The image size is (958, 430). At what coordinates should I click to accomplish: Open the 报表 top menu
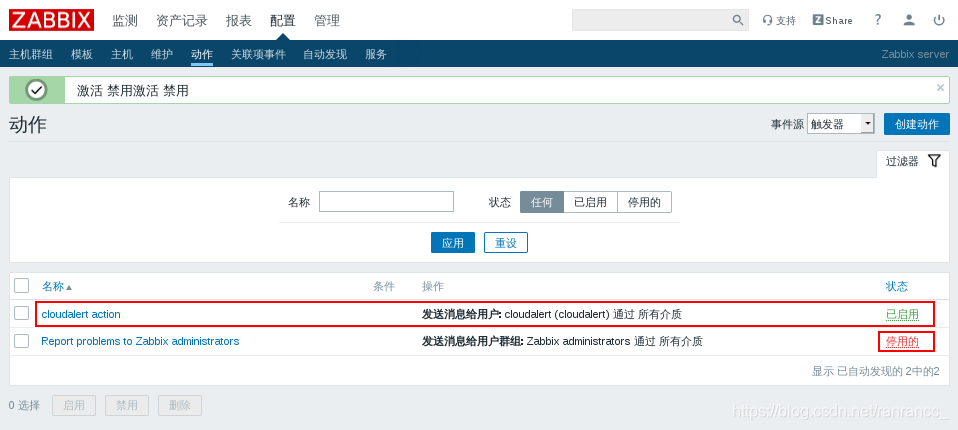coord(238,21)
